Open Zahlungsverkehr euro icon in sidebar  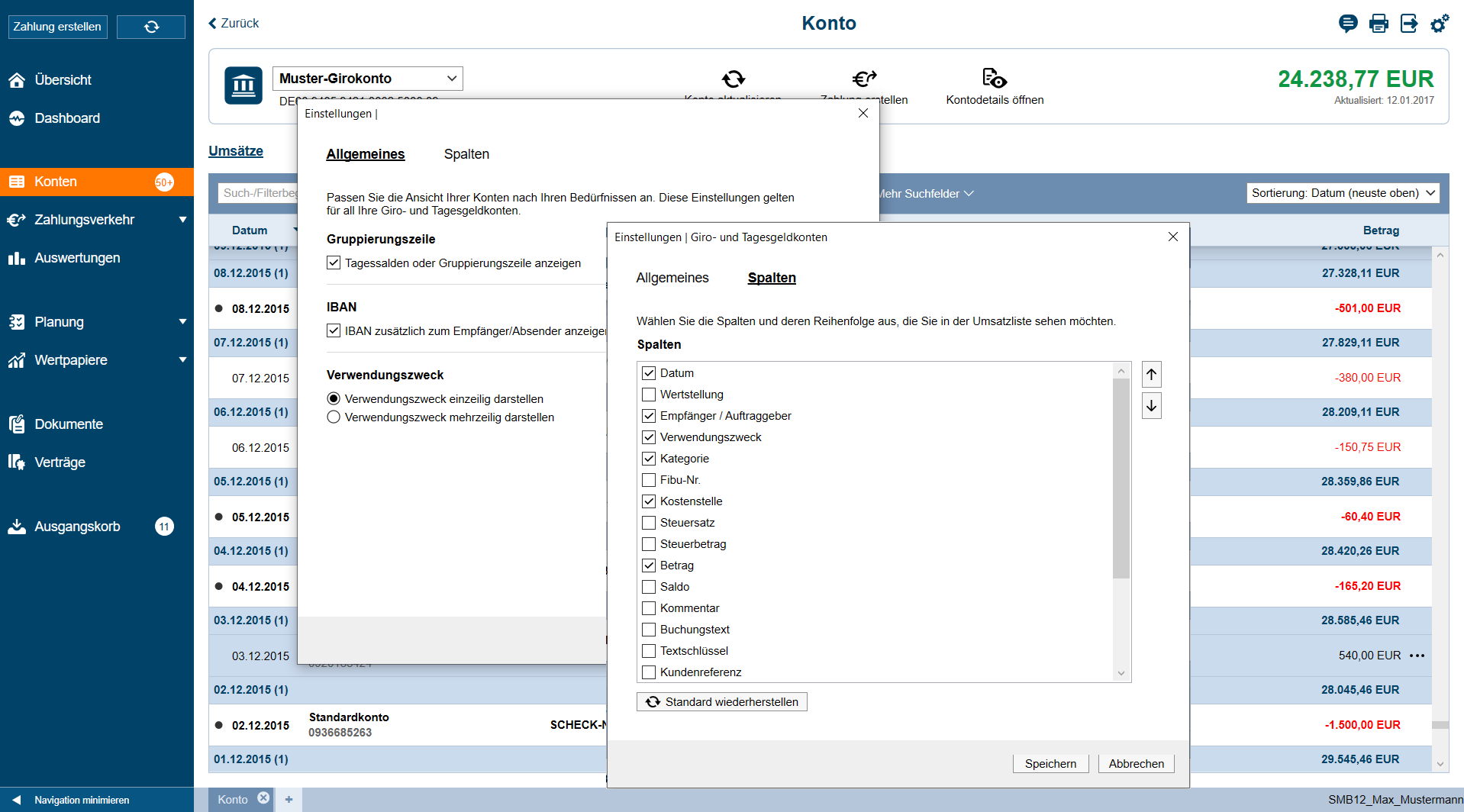17,220
